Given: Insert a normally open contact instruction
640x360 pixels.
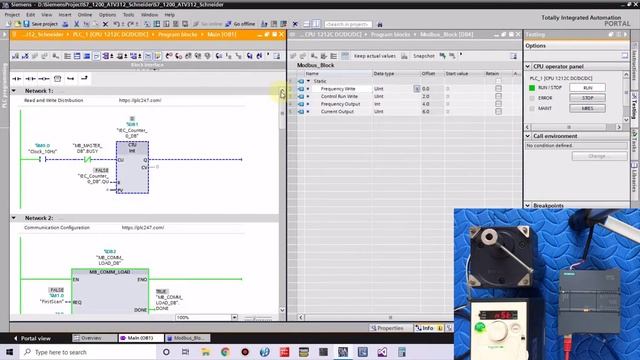Looking at the screenshot, I should point(17,78).
